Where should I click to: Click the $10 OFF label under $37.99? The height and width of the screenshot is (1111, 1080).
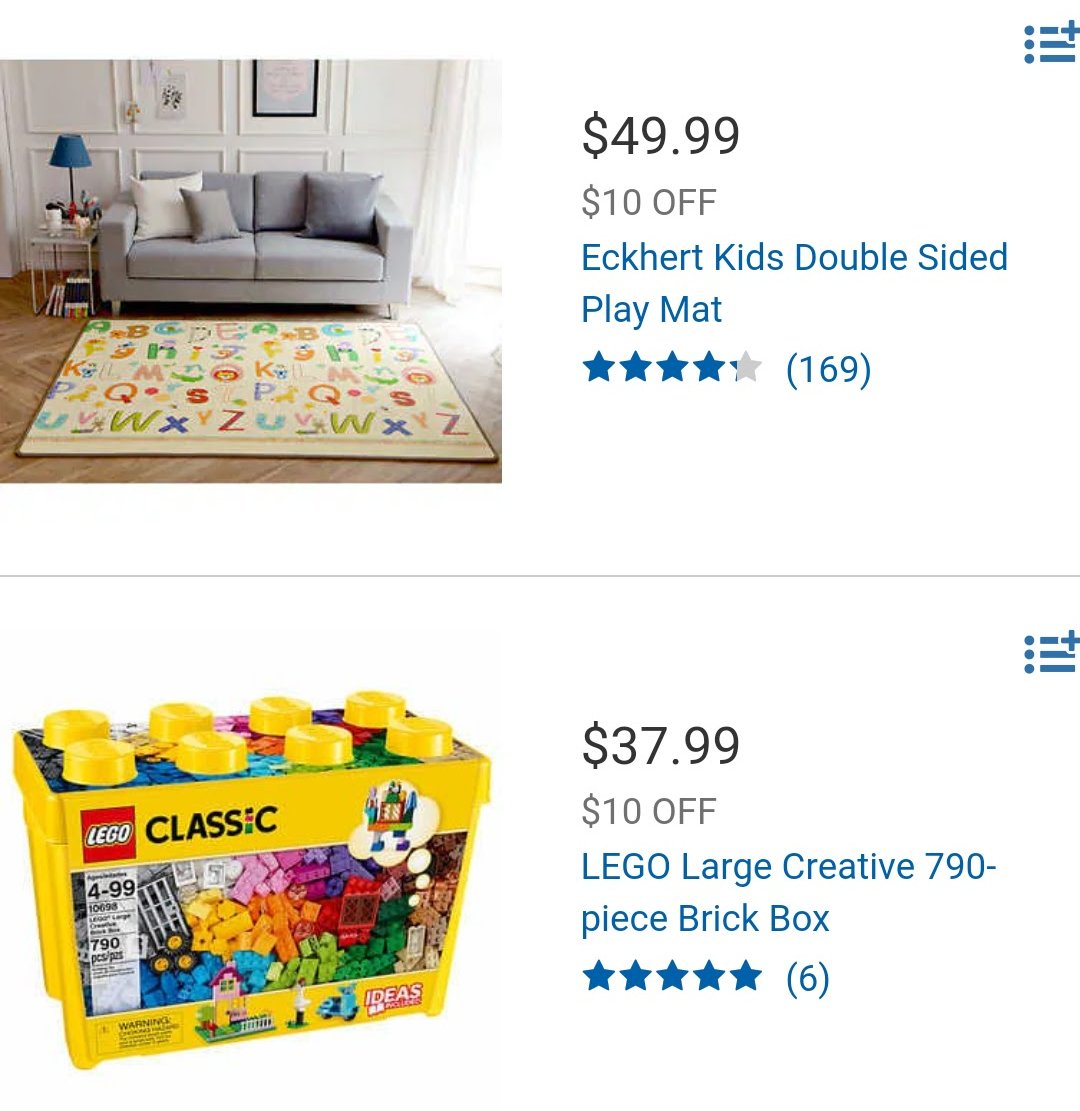648,811
